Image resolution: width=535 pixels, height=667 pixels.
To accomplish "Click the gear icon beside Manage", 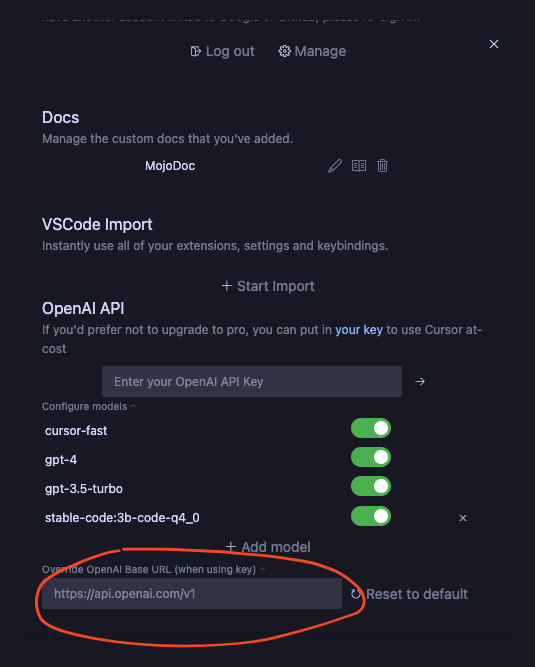I will [285, 51].
